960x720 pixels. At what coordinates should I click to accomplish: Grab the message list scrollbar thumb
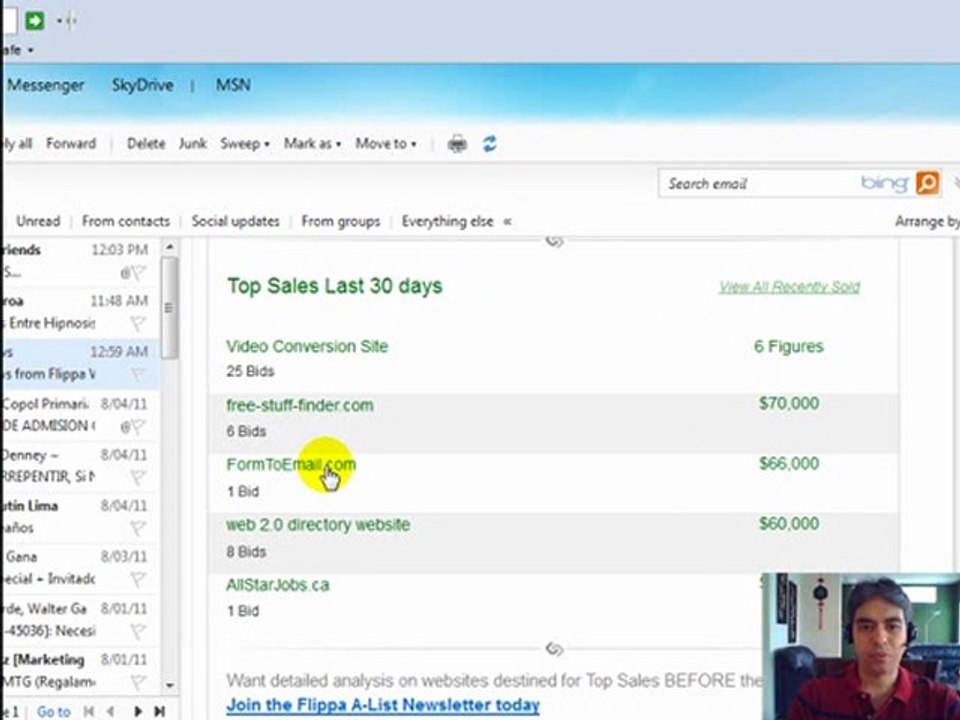click(x=169, y=308)
